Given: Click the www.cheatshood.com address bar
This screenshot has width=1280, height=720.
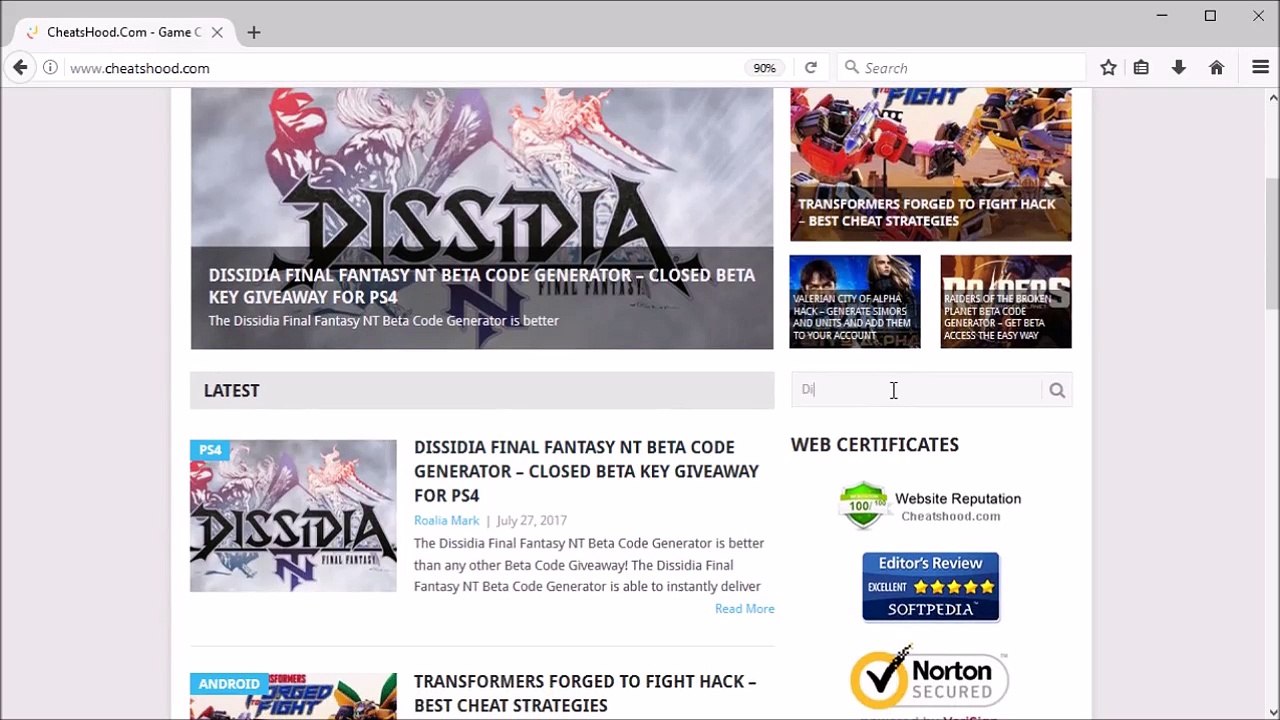Looking at the screenshot, I should [x=400, y=68].
